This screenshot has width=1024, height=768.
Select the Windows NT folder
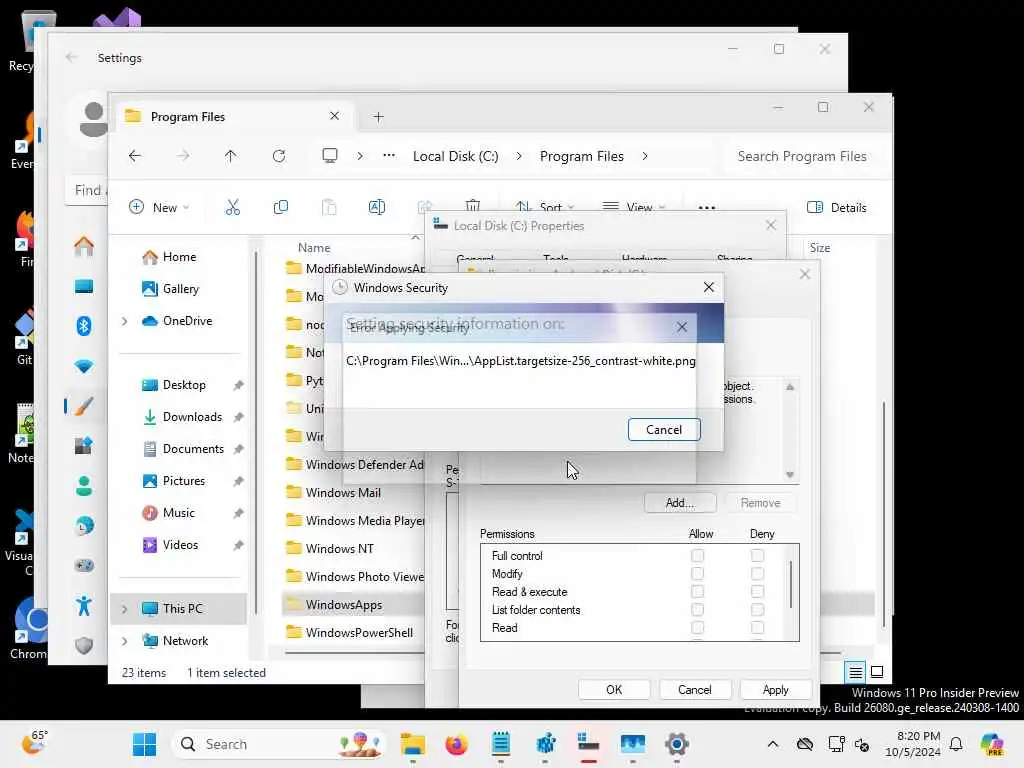(330, 549)
